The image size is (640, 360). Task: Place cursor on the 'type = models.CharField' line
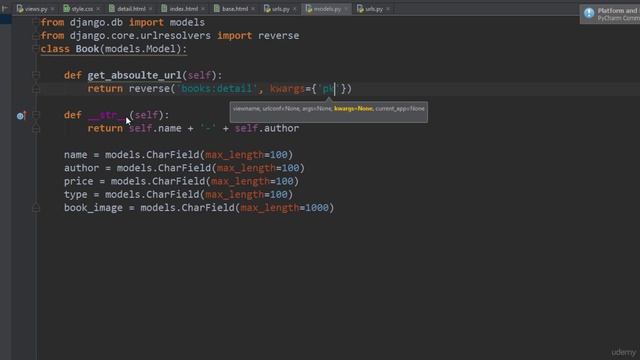coord(178,194)
